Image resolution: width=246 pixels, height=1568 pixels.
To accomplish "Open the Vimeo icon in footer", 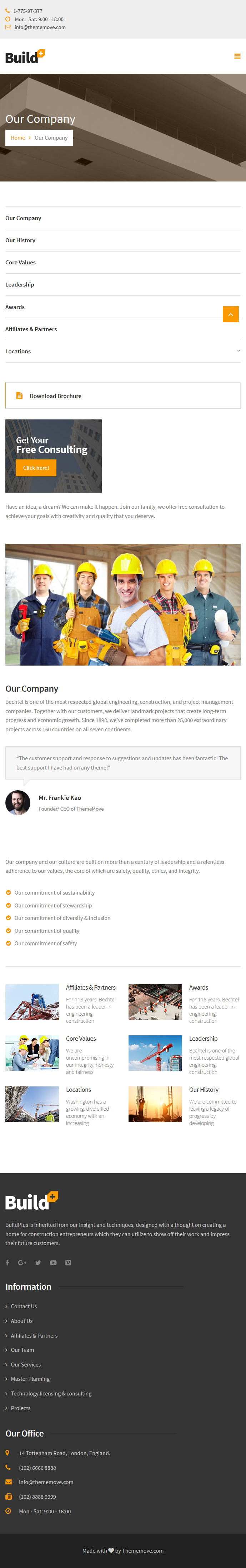I will [x=68, y=1263].
